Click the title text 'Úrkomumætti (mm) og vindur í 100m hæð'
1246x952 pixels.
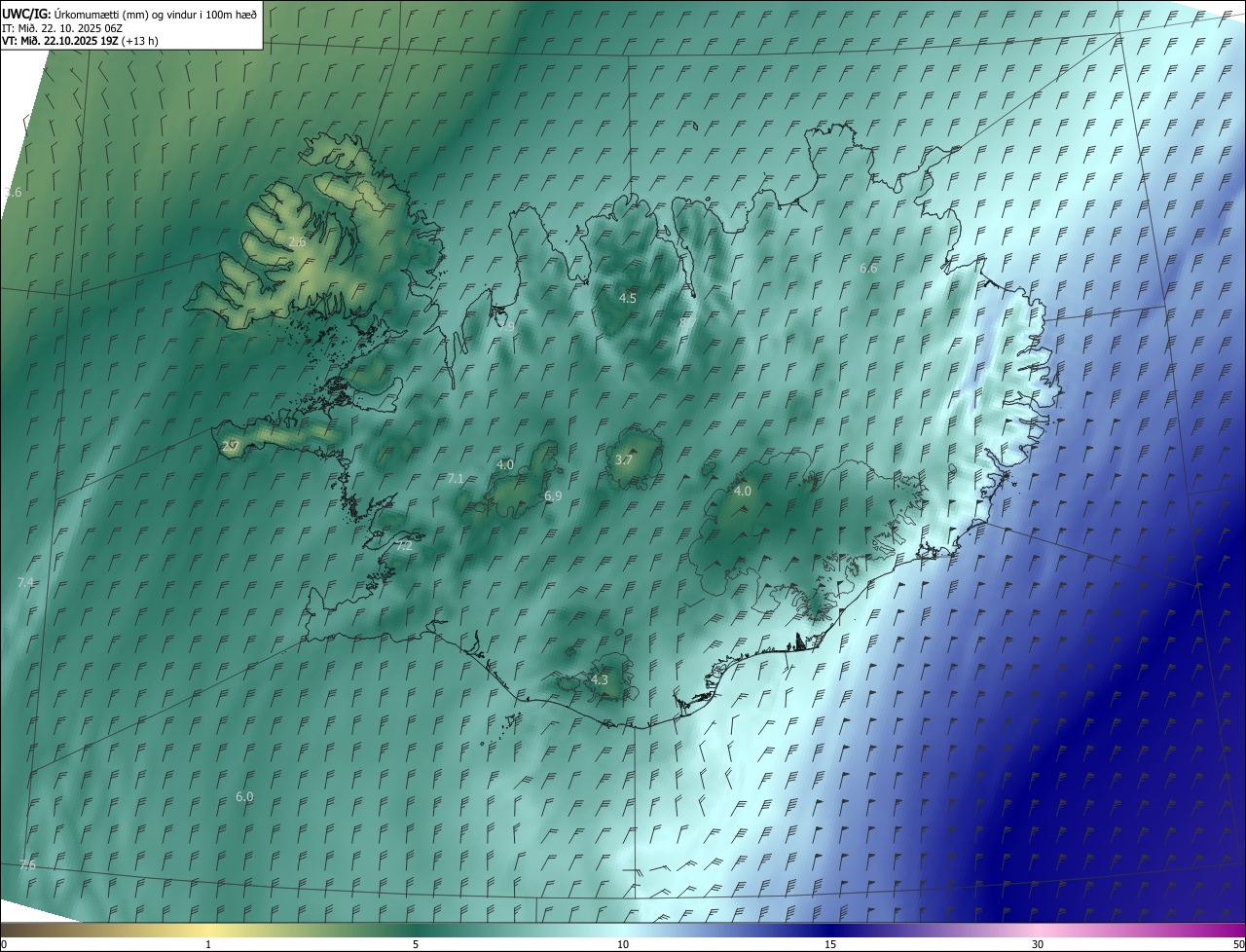(154, 14)
